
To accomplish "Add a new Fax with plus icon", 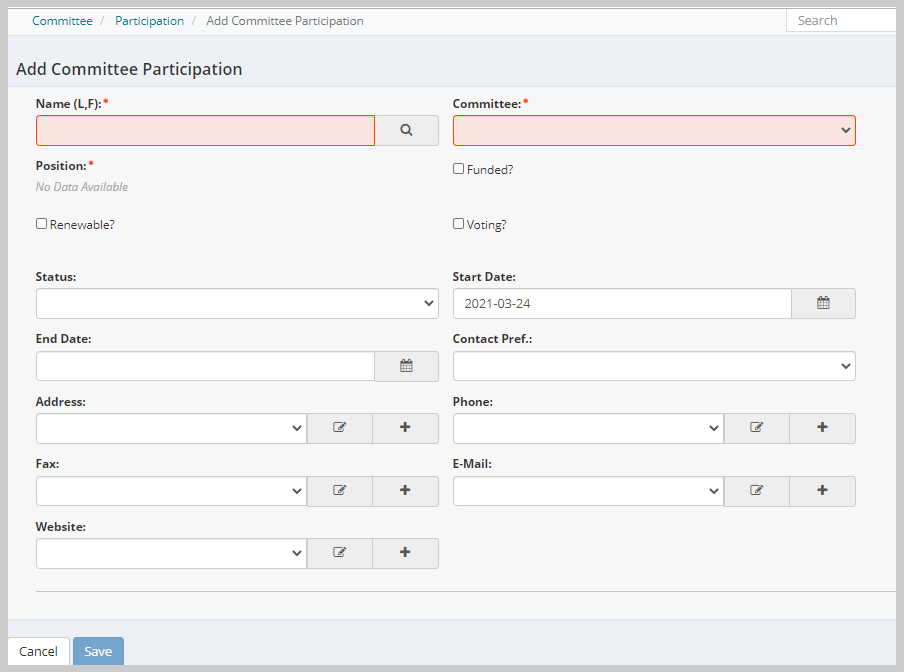I will [405, 490].
